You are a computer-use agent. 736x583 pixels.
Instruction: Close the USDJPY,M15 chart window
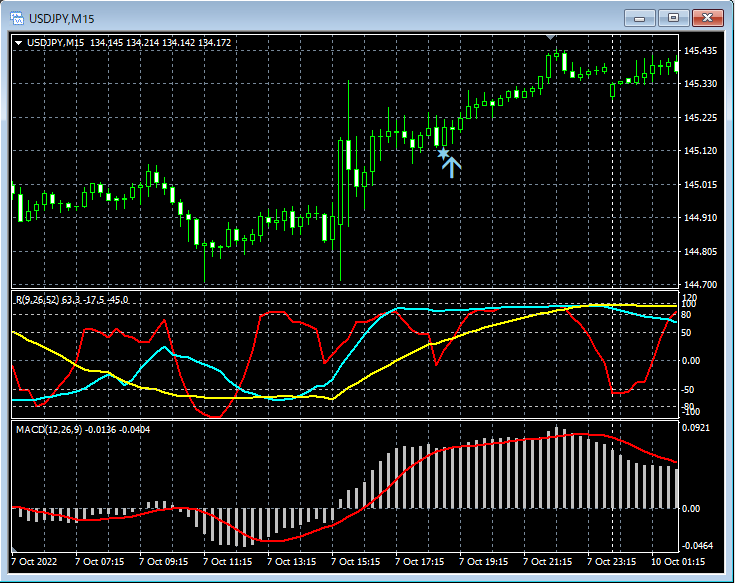(x=707, y=18)
